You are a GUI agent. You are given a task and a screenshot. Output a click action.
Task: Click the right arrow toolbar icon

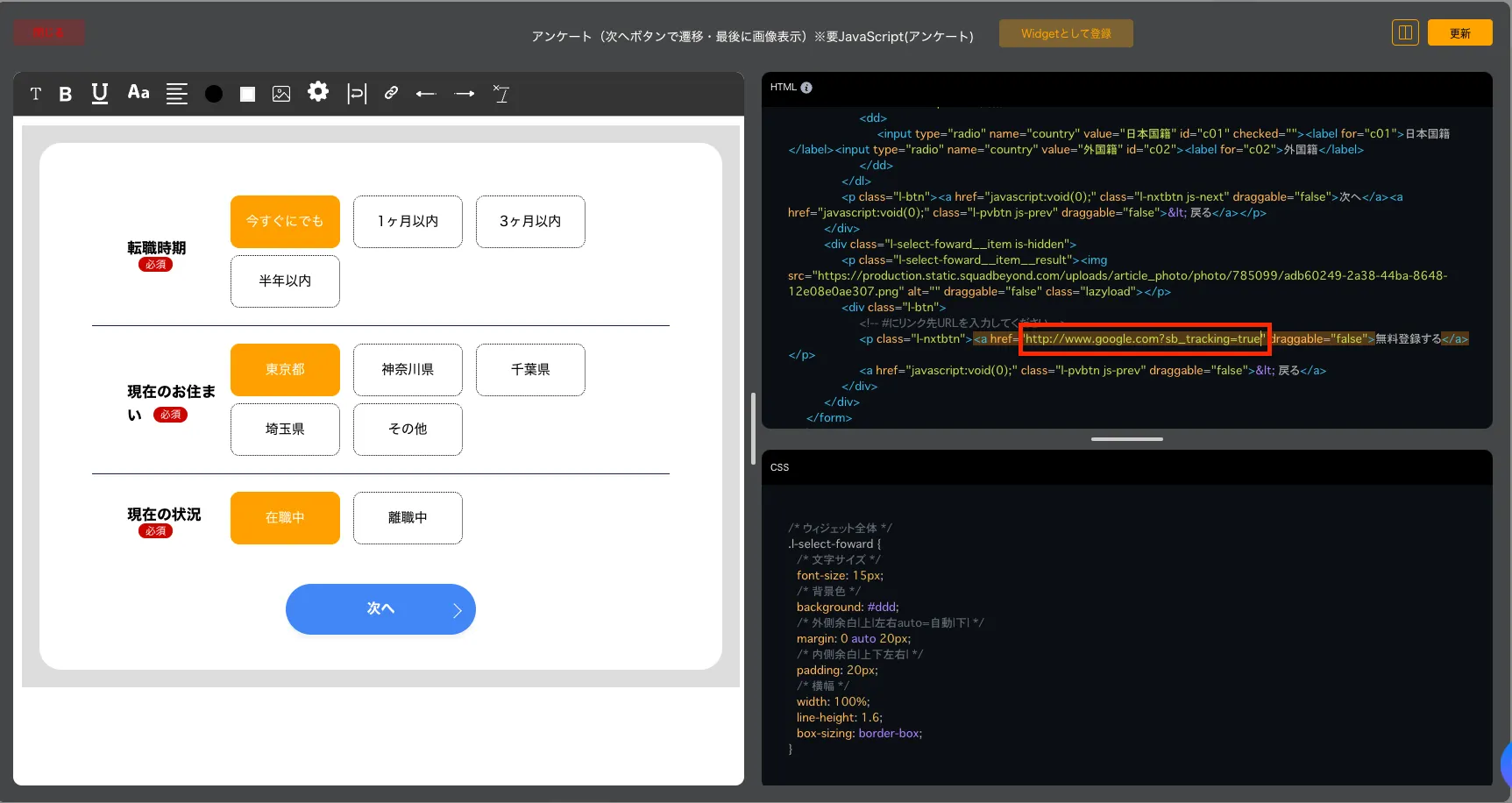click(465, 94)
